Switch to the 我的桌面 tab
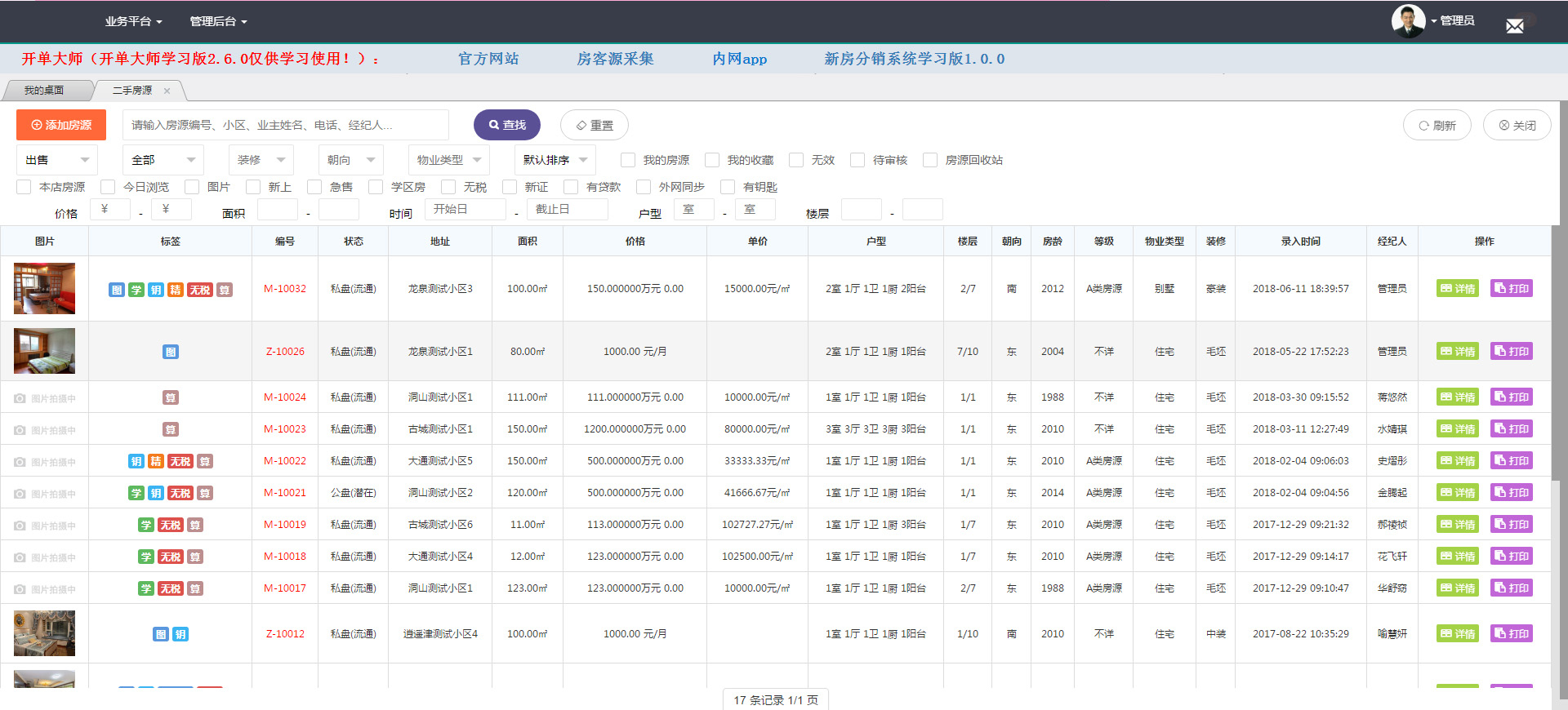This screenshot has width=1568, height=710. click(44, 91)
